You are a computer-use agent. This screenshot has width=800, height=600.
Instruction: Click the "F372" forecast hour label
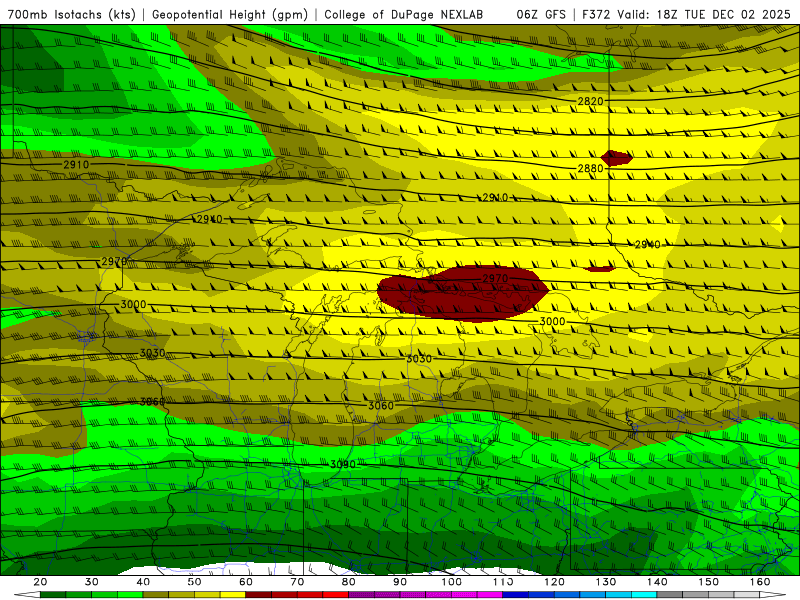[597, 14]
